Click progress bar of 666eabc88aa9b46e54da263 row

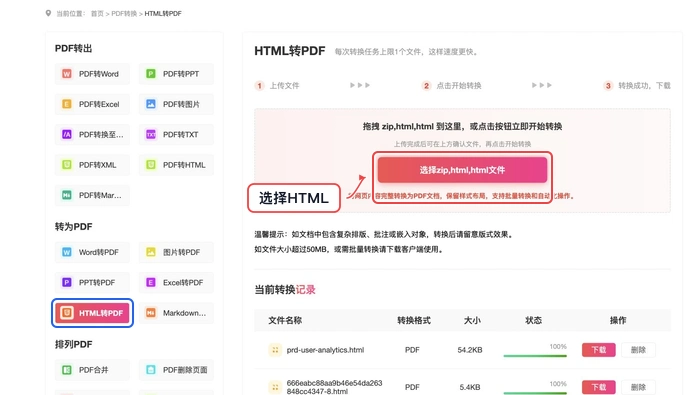pos(535,393)
